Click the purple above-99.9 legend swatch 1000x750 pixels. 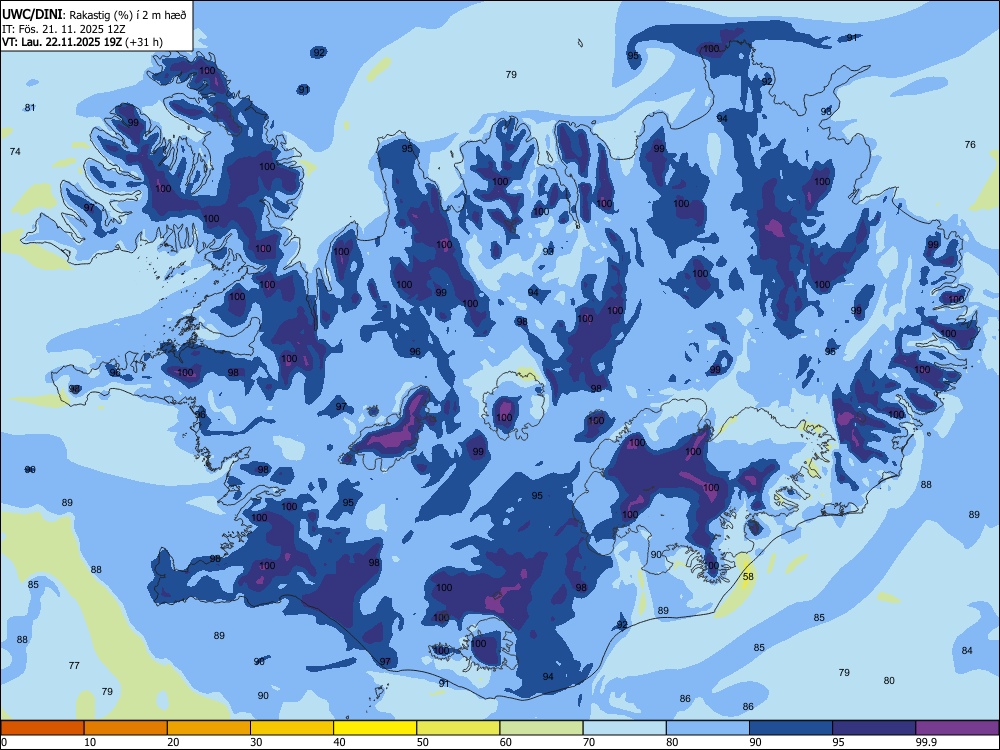(x=957, y=728)
